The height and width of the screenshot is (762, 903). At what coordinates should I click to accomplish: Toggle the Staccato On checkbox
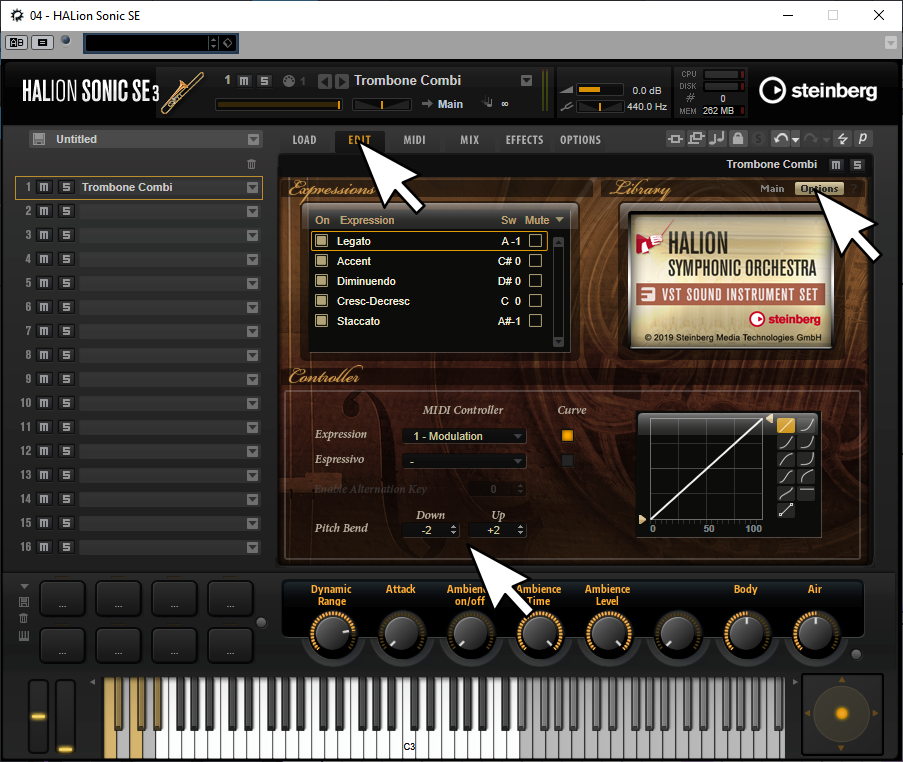321,321
